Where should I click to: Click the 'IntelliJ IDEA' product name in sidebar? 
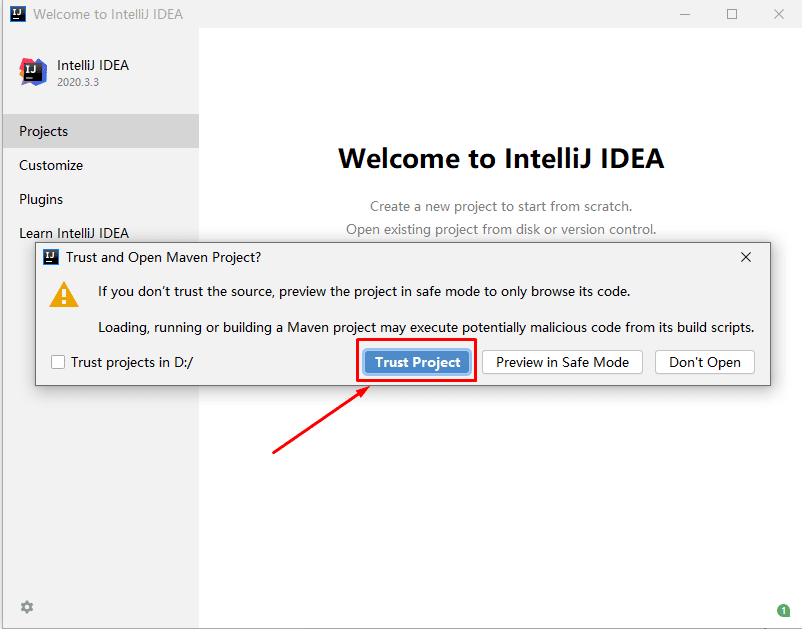coord(93,65)
